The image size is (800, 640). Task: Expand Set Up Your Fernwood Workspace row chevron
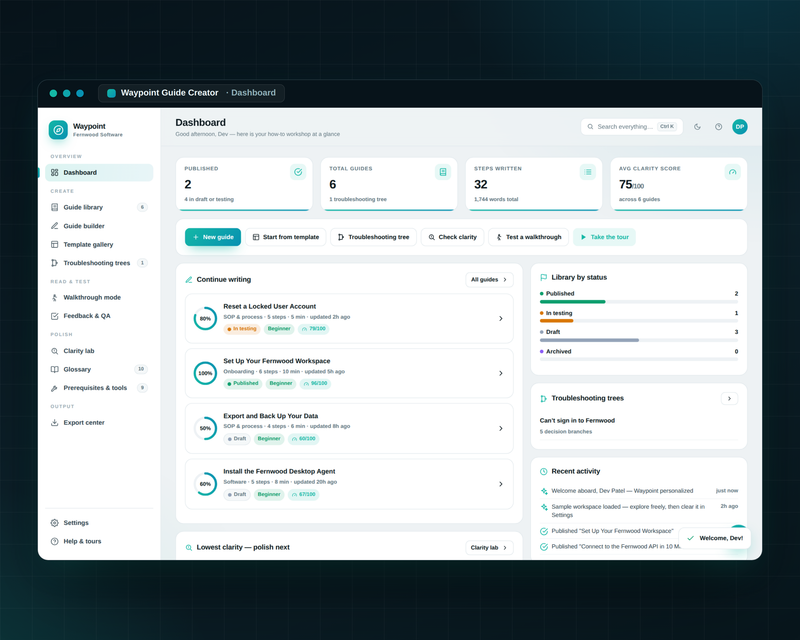pos(501,373)
